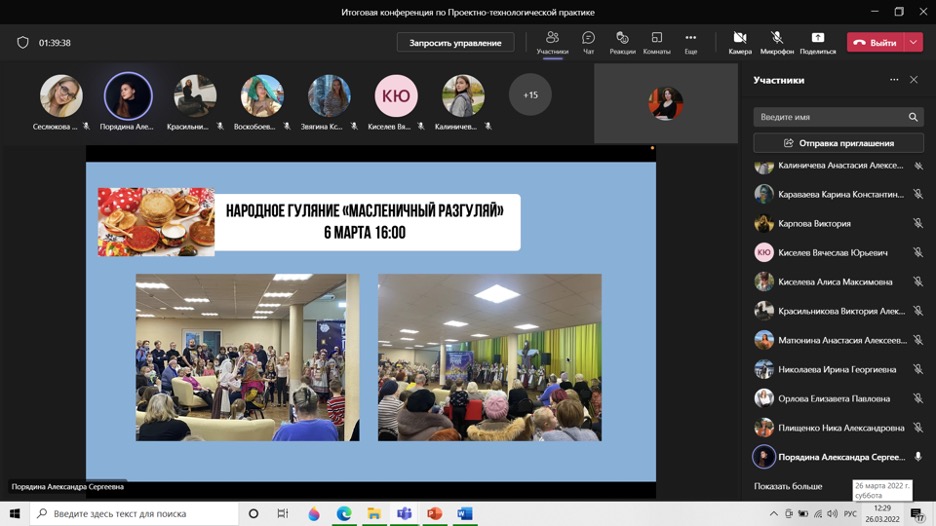
Task: Toggle the Участники tab in toolbar
Action: pos(552,42)
